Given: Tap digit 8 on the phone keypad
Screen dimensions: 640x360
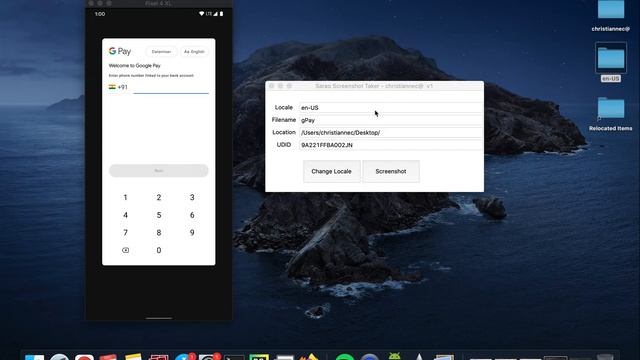Looking at the screenshot, I should (159, 233).
